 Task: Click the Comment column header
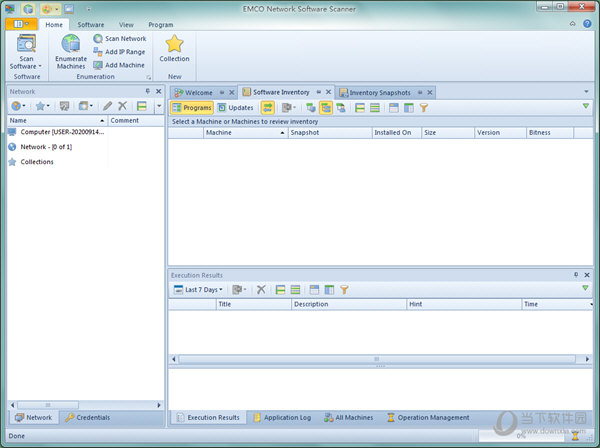pyautogui.click(x=136, y=121)
